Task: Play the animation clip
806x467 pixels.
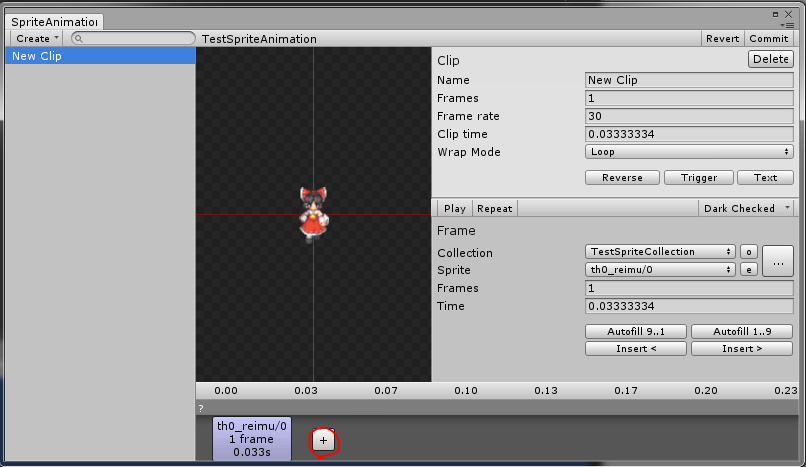Action: click(454, 209)
